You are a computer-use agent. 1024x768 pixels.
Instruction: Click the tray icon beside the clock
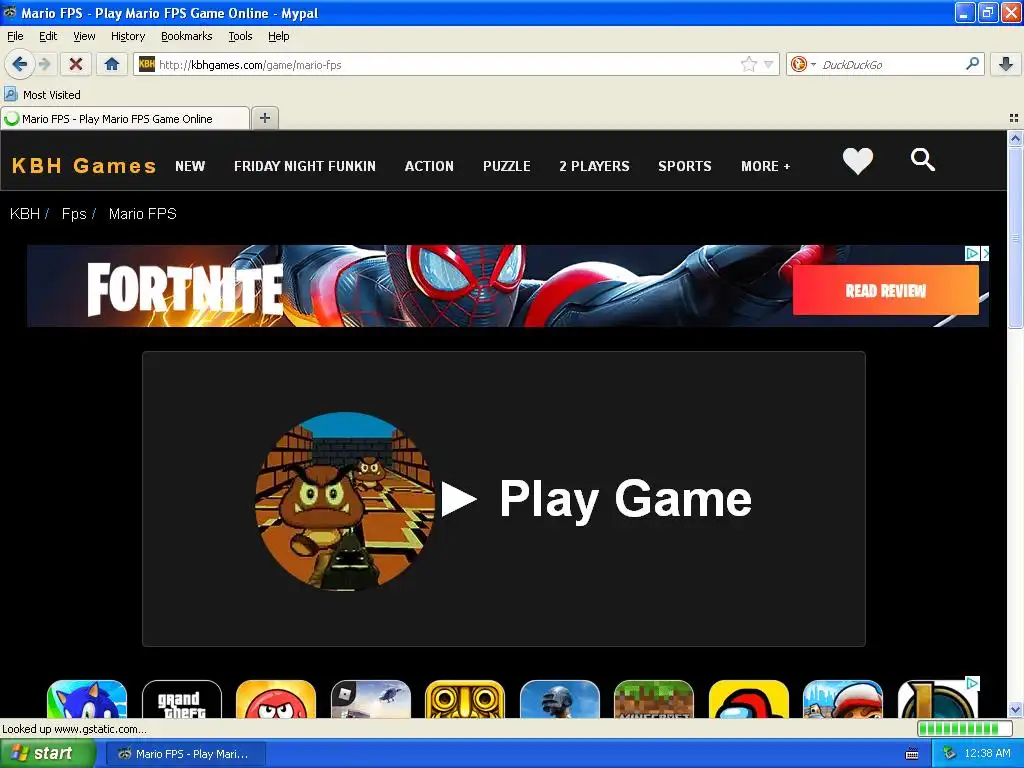[x=949, y=753]
